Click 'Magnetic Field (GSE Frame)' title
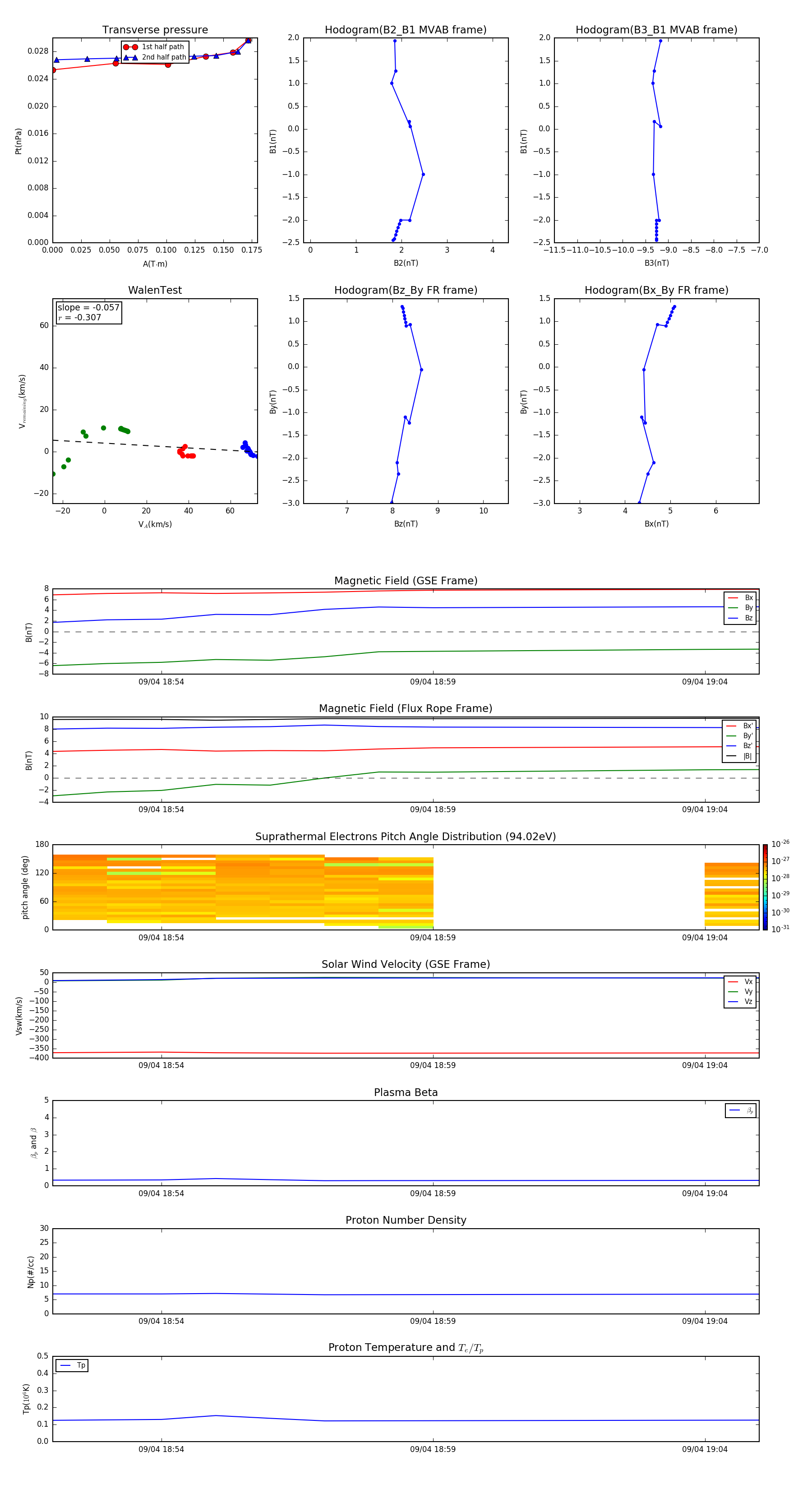The width and height of the screenshot is (812, 1489). tap(406, 581)
